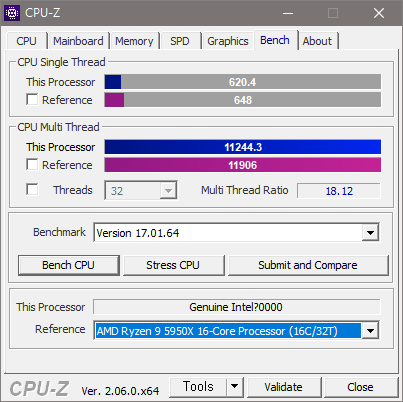Open the Tools dropdown arrow
403x402 pixels.
[235, 387]
